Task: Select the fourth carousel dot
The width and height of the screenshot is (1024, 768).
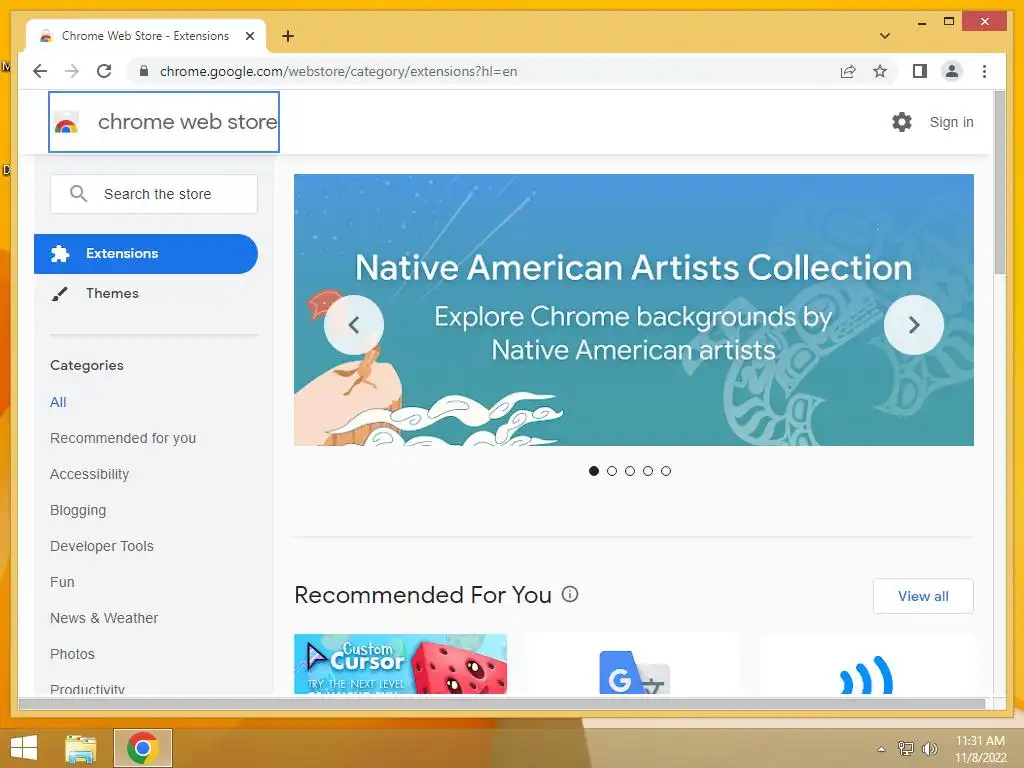Action: coord(648,471)
